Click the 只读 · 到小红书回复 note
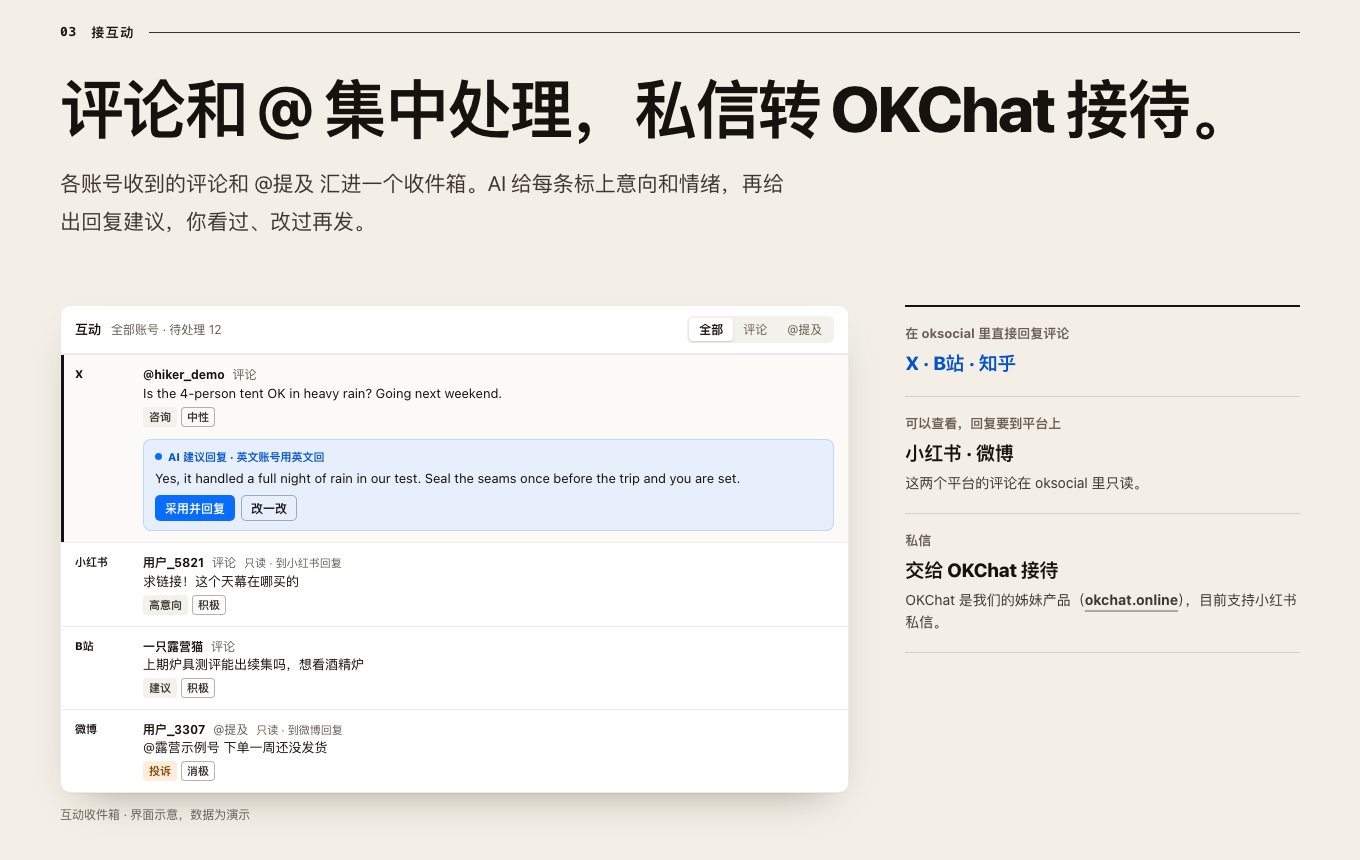 293,563
